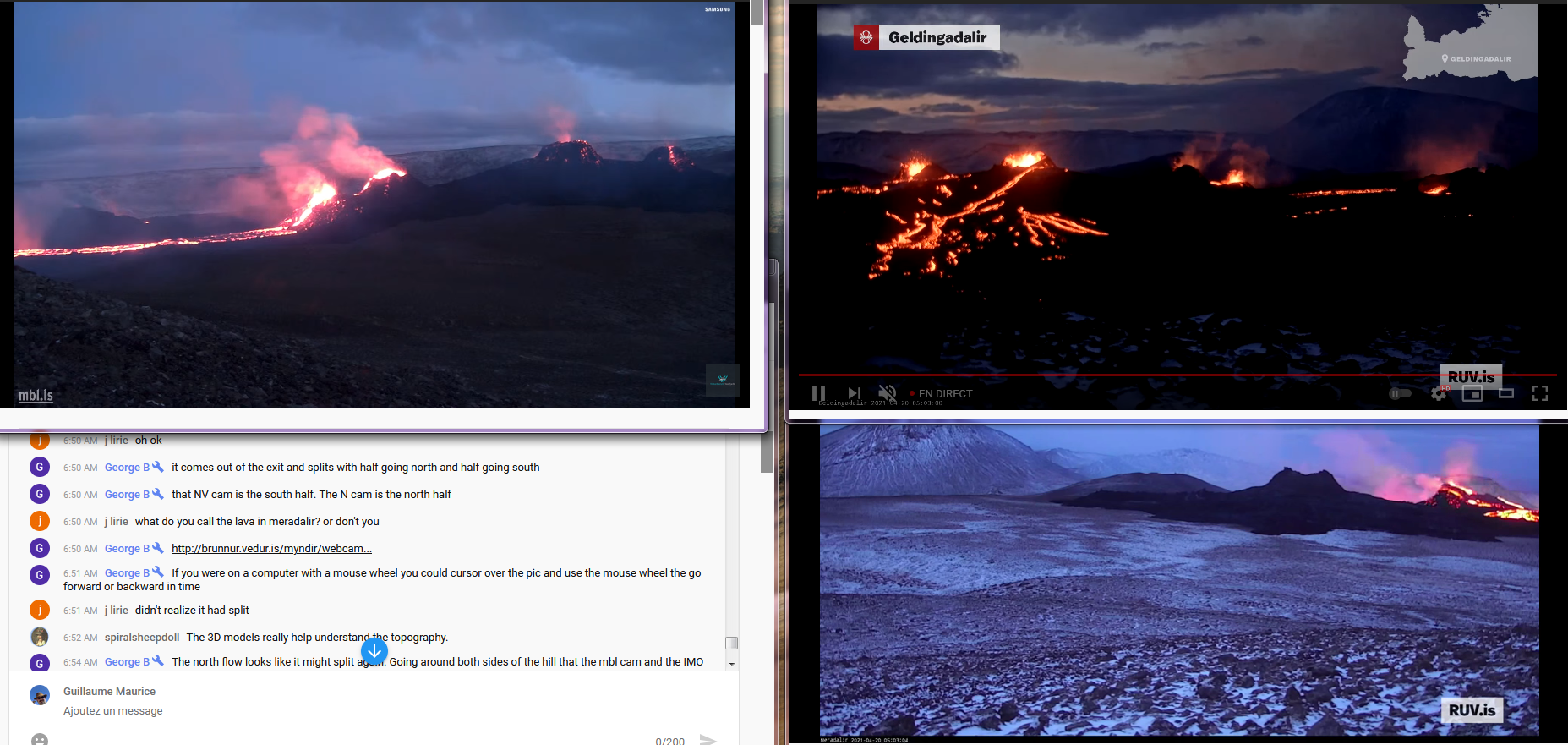1568x745 pixels.
Task: Open settings gear in Geldingadalir player
Action: (x=1439, y=393)
